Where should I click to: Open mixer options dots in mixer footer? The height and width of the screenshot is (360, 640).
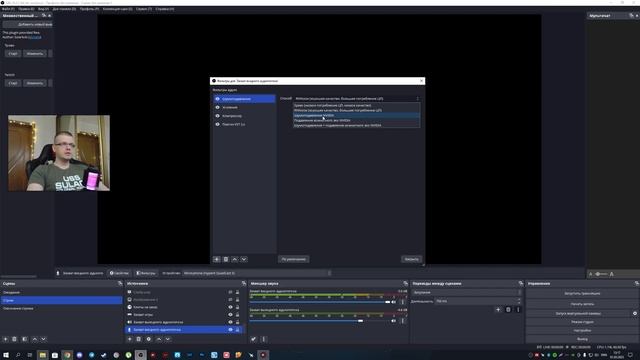click(263, 339)
